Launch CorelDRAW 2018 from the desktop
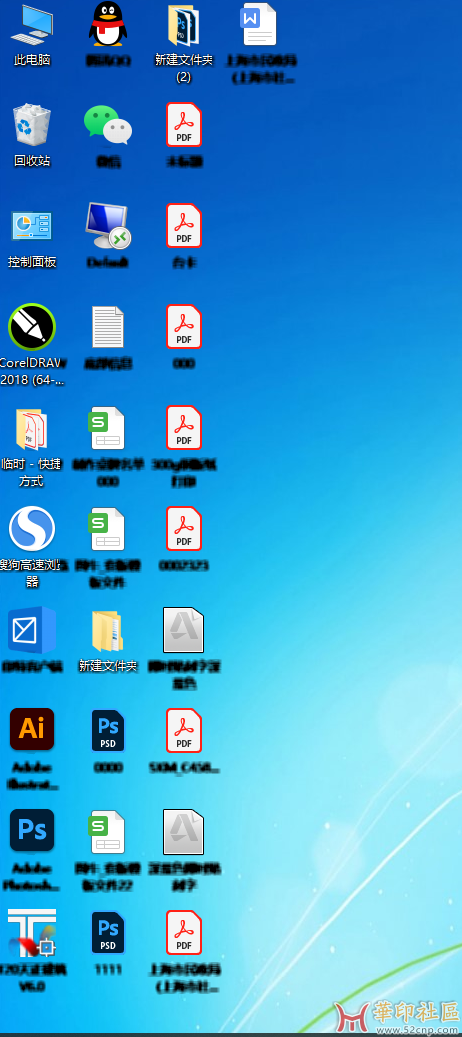 (32, 327)
